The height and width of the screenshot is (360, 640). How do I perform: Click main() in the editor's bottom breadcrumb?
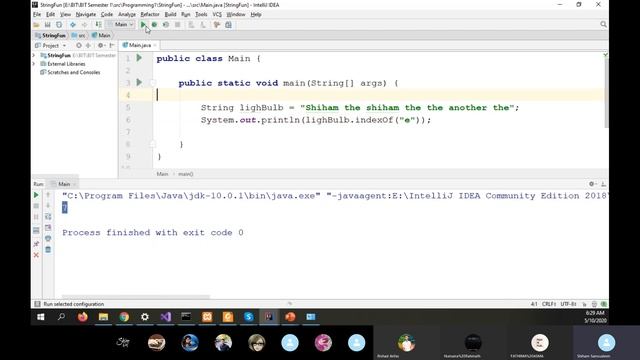(x=185, y=174)
